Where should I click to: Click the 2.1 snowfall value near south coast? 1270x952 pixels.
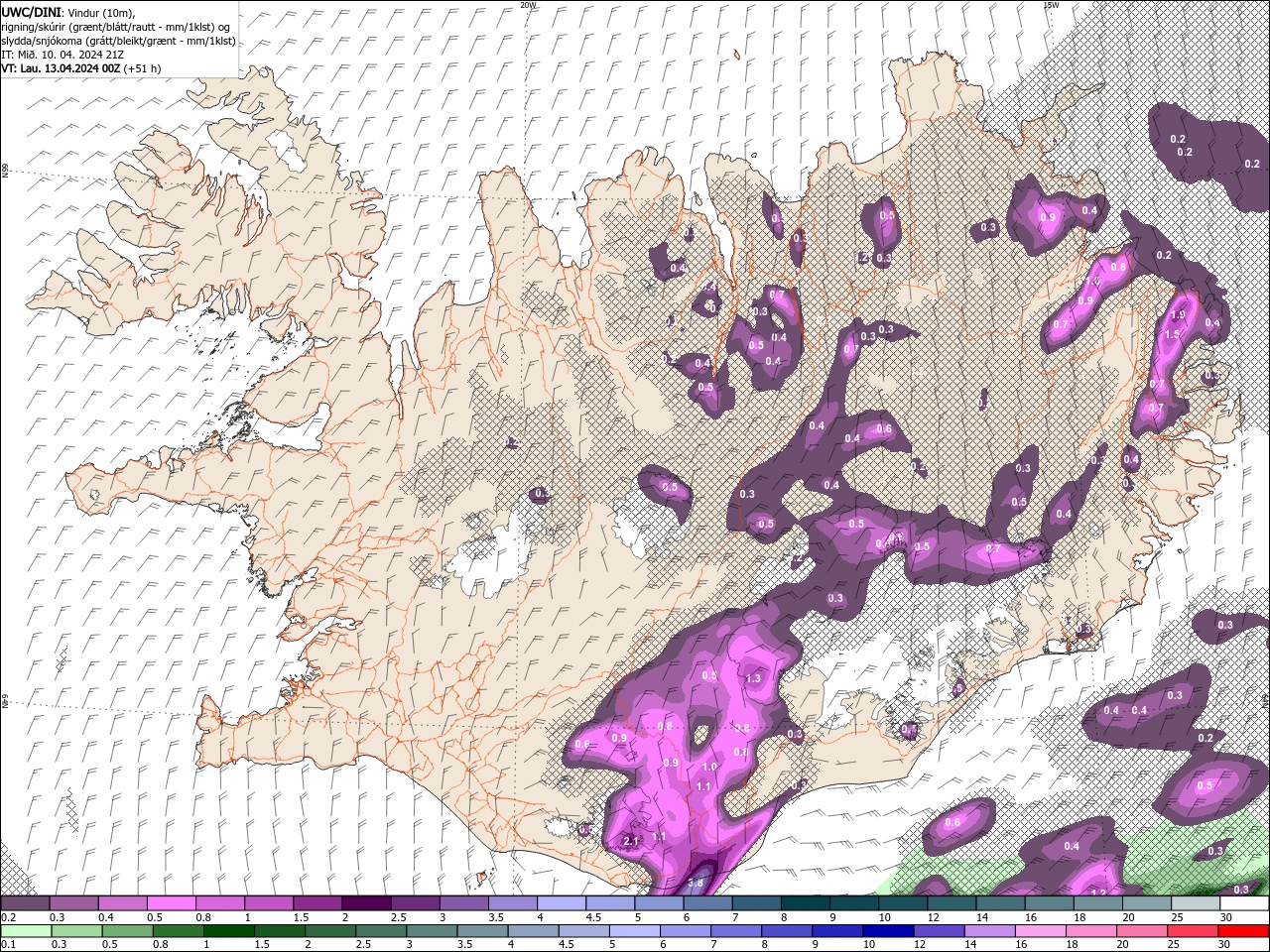pyautogui.click(x=631, y=841)
